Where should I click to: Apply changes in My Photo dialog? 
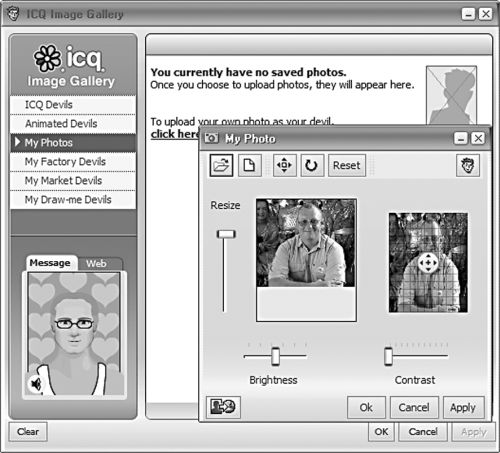point(463,407)
